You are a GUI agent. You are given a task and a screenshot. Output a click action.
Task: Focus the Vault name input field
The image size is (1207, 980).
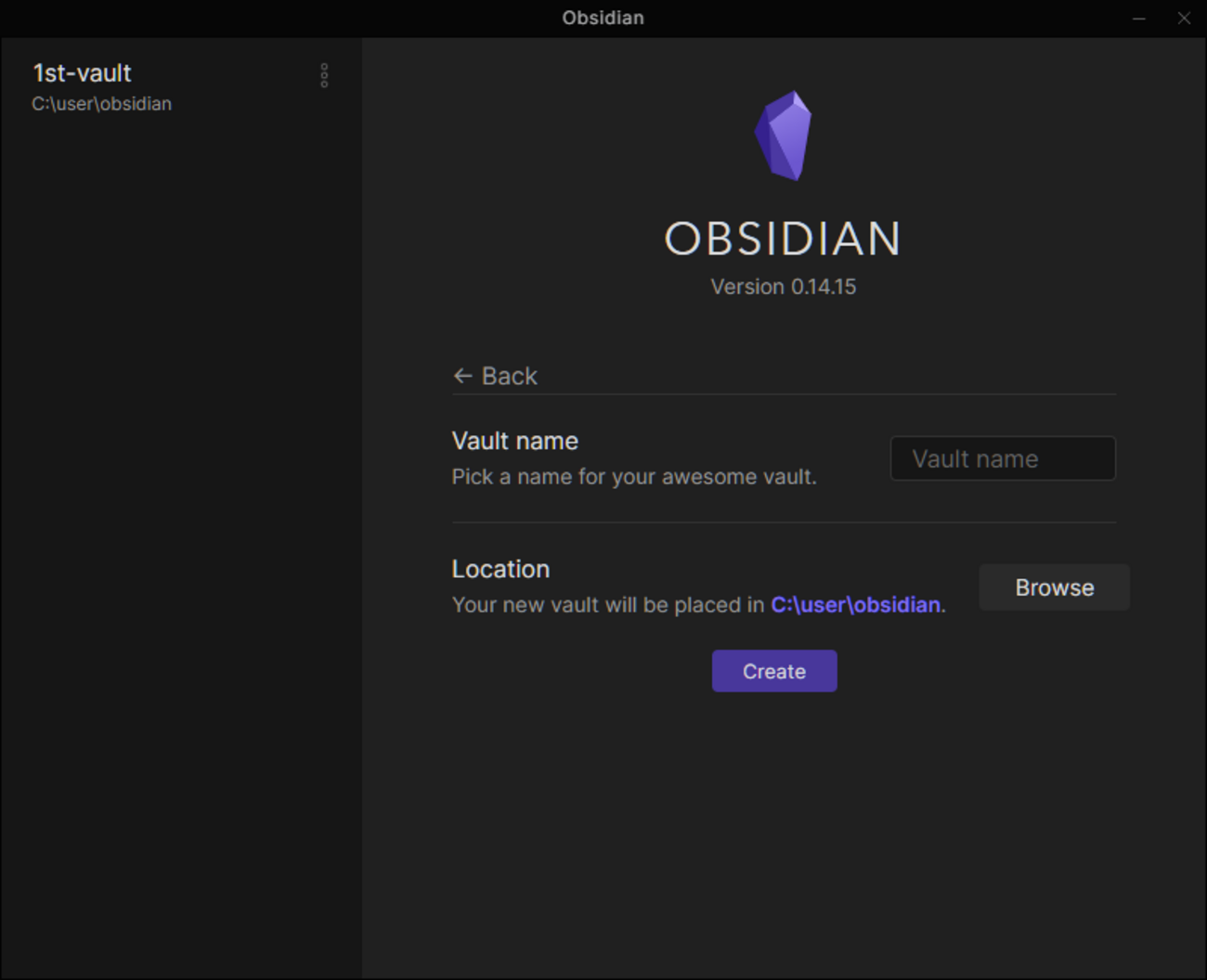[1002, 458]
